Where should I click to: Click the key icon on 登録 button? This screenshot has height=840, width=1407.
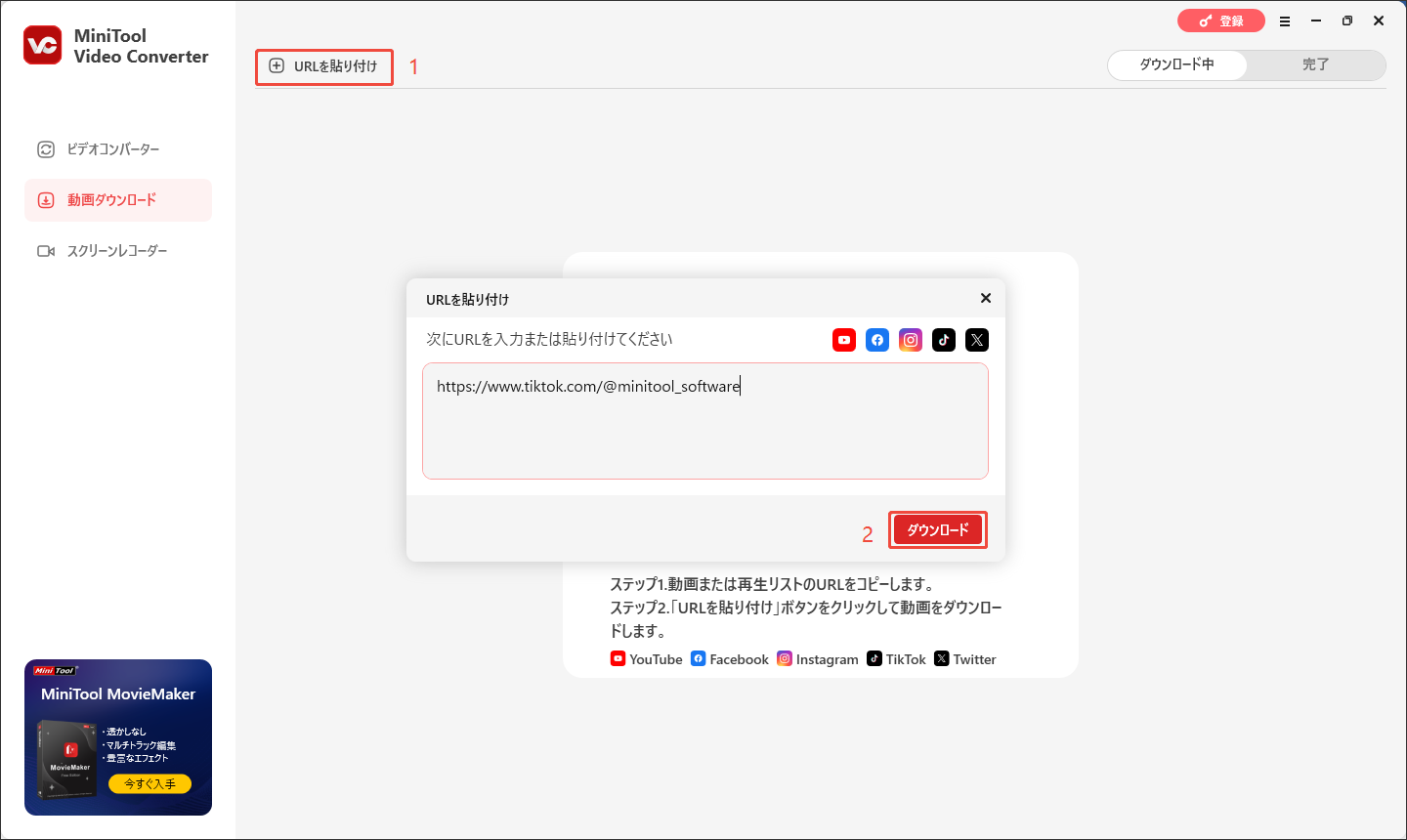[1206, 21]
